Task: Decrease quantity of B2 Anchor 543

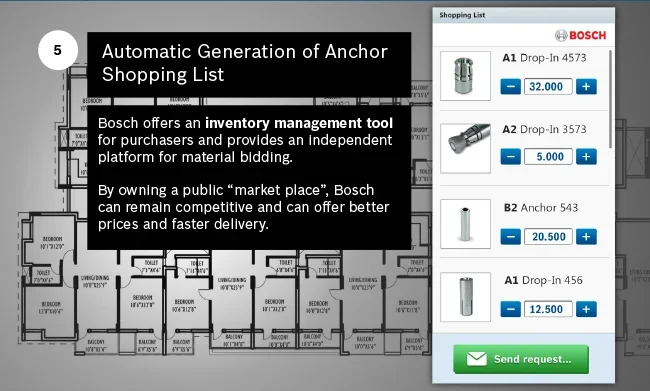Action: click(510, 237)
